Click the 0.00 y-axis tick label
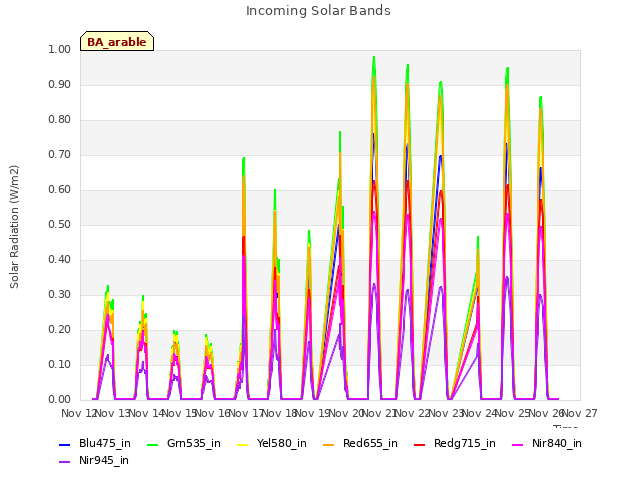The height and width of the screenshot is (480, 640). tap(60, 400)
